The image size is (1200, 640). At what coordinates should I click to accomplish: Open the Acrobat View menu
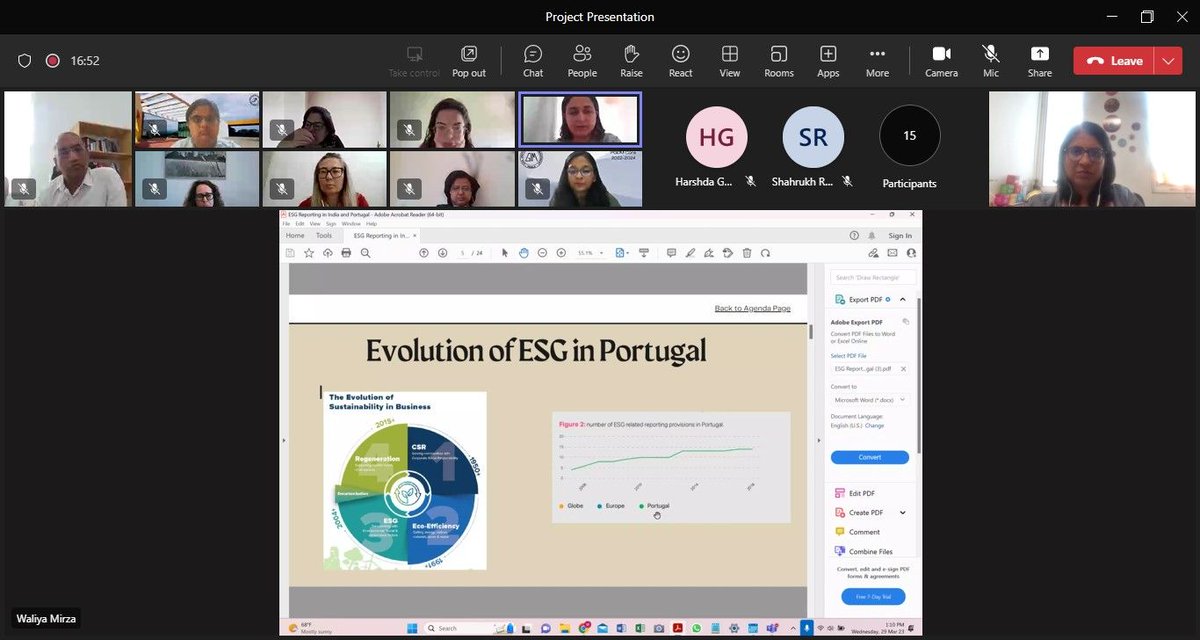click(315, 224)
